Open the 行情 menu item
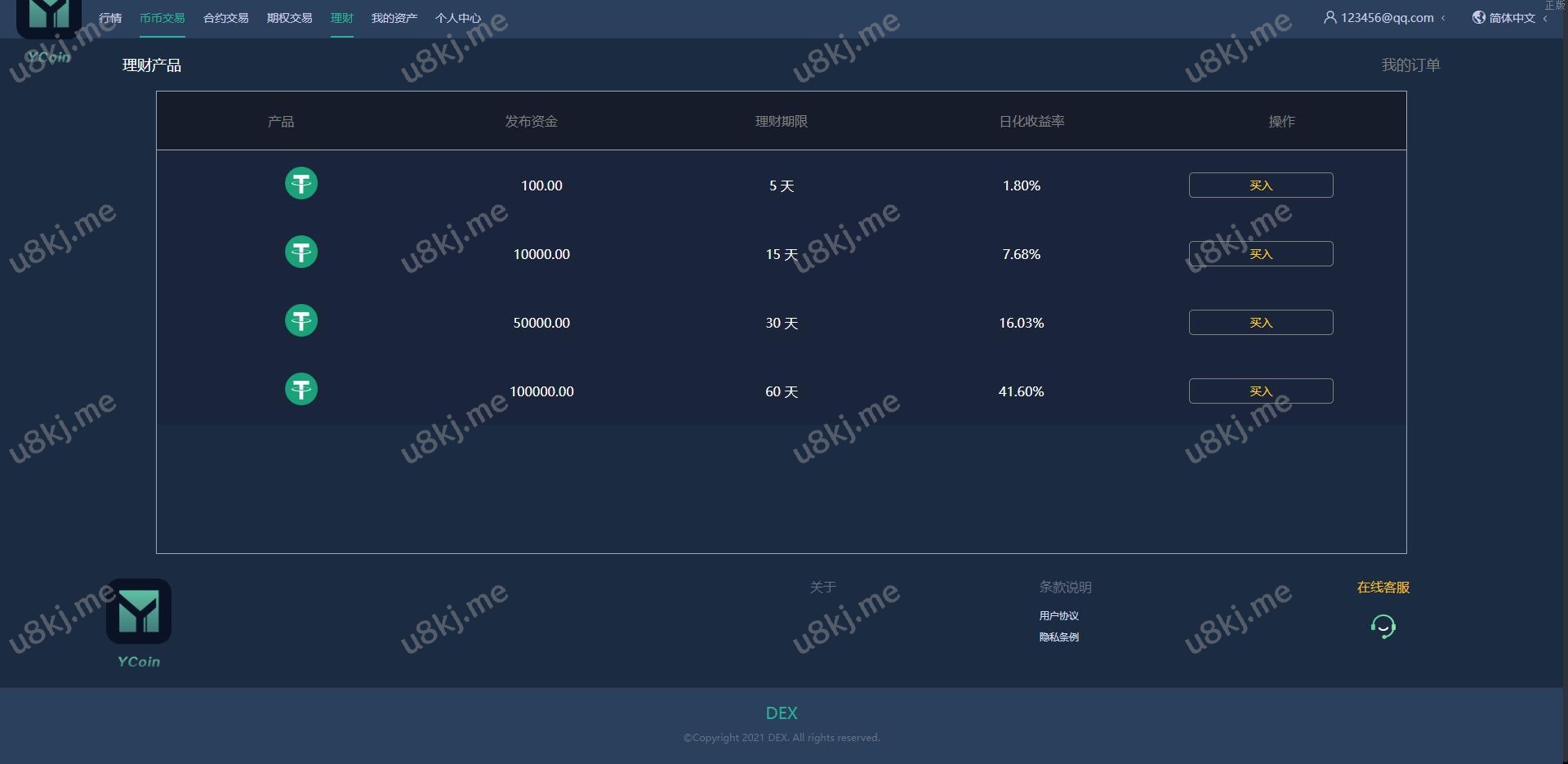 pyautogui.click(x=110, y=18)
